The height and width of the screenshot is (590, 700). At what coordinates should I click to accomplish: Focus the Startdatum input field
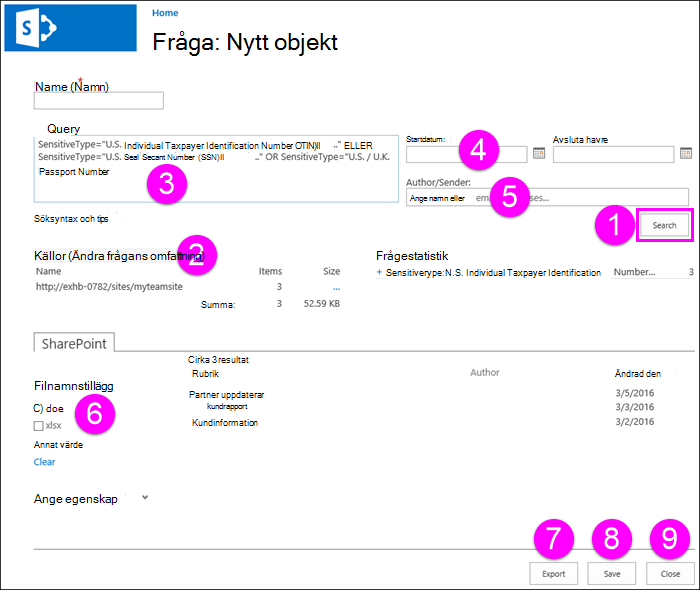467,154
